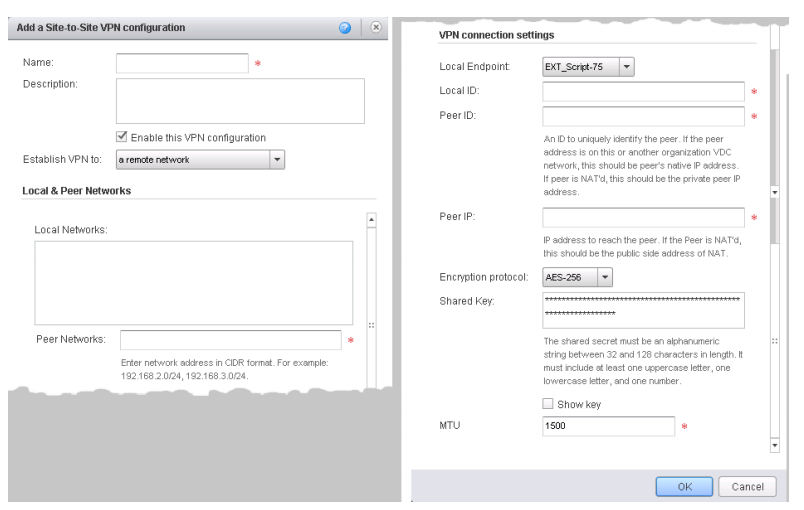Image resolution: width=804 pixels, height=510 pixels.
Task: Click the Name input field
Action: (x=182, y=63)
